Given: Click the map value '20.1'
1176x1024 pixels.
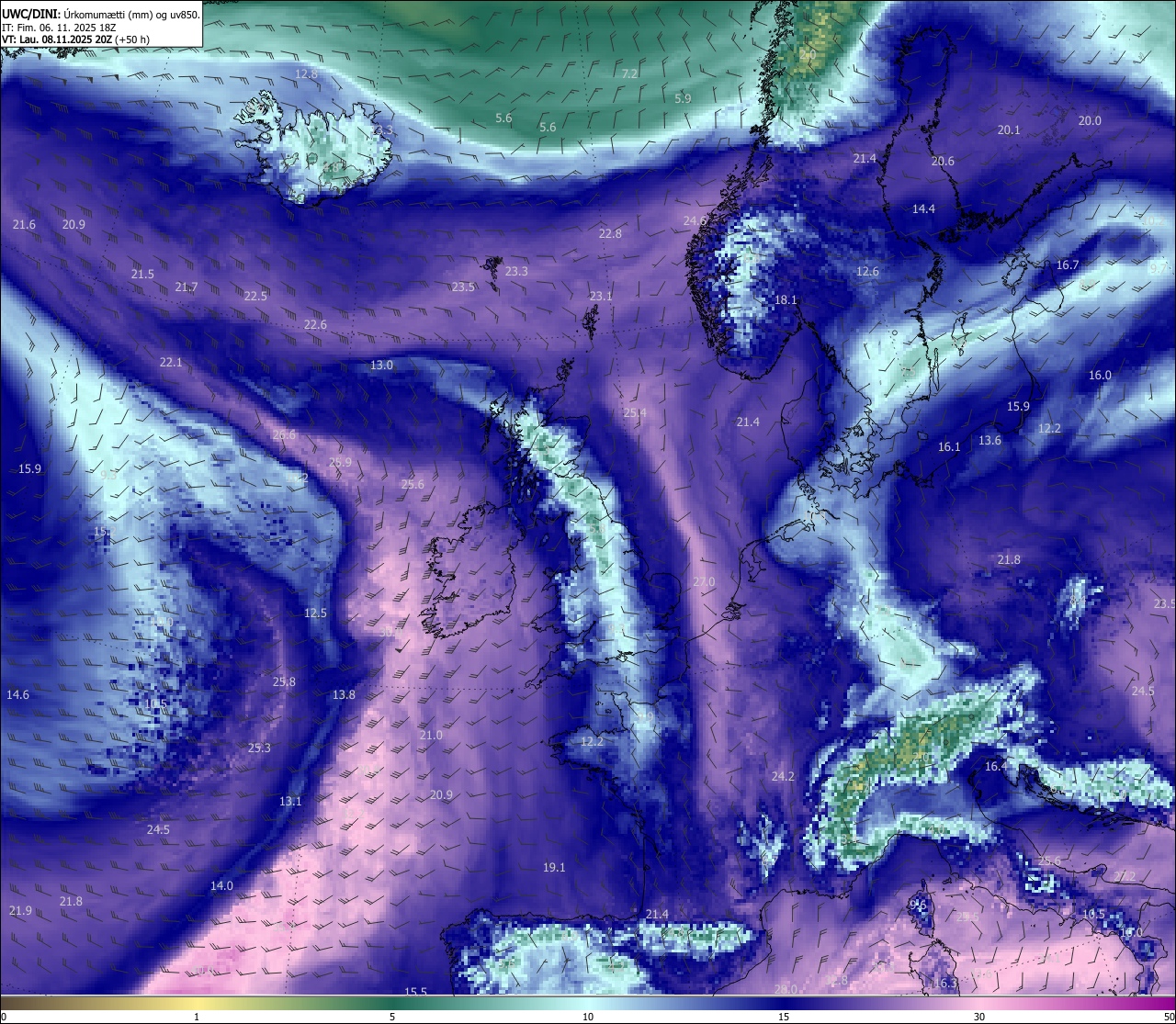Looking at the screenshot, I should coord(1009,130).
